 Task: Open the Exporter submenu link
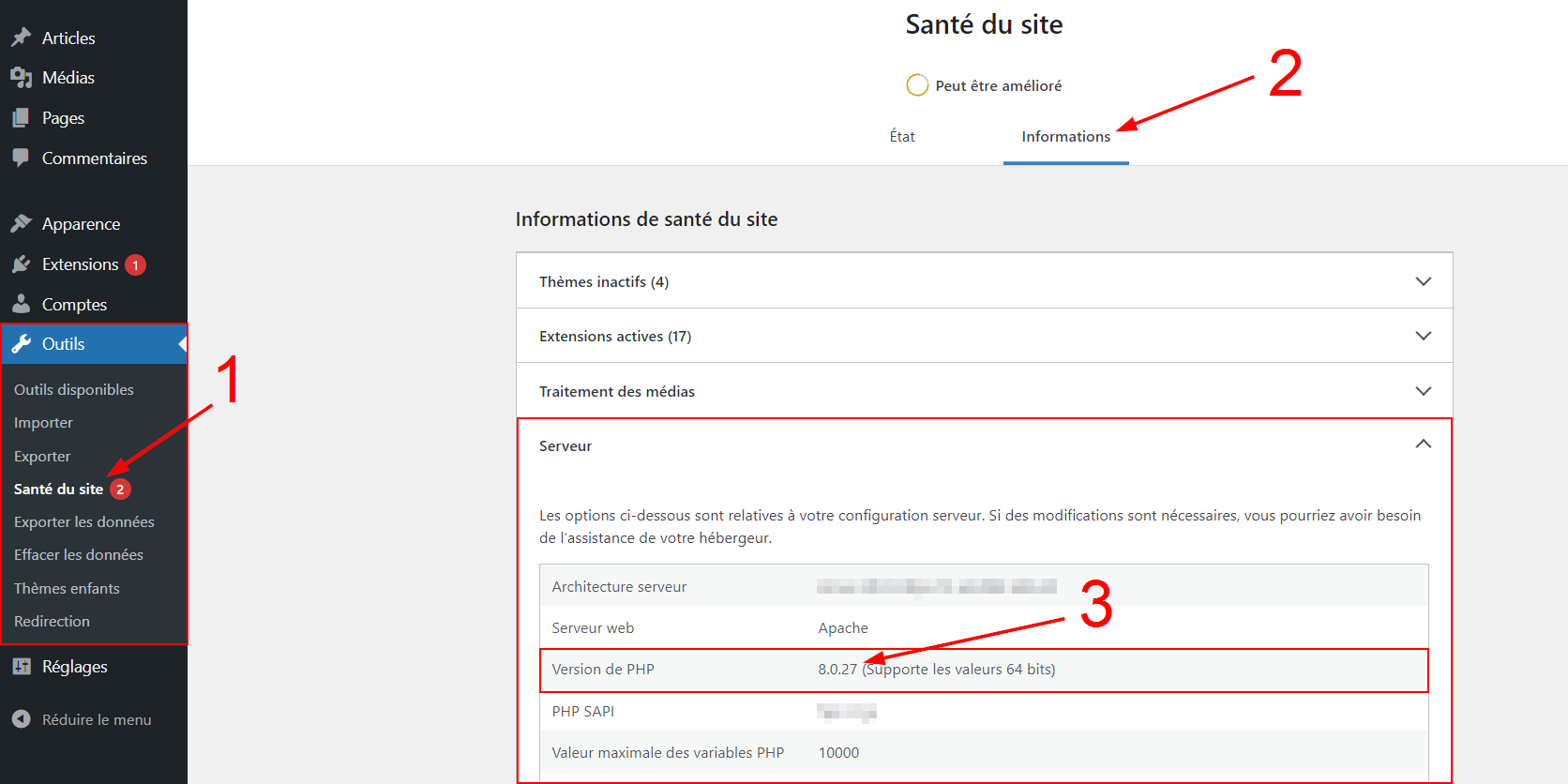point(42,457)
